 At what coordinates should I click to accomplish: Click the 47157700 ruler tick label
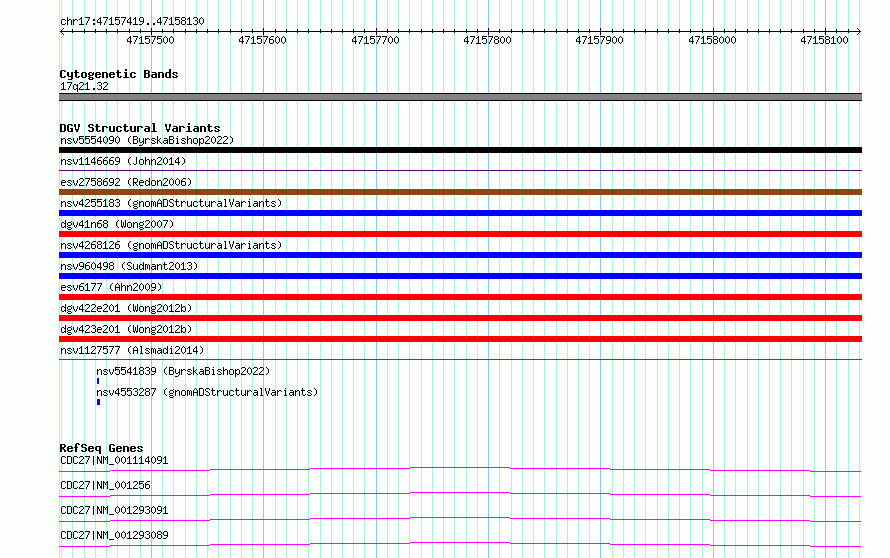tap(375, 40)
